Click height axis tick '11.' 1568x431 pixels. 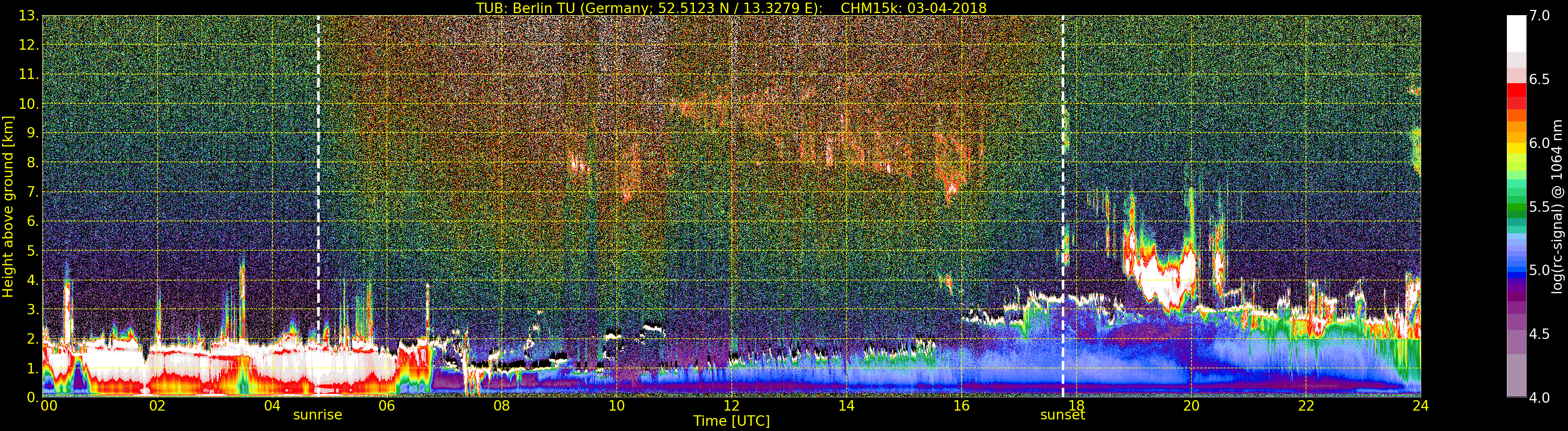(29, 74)
